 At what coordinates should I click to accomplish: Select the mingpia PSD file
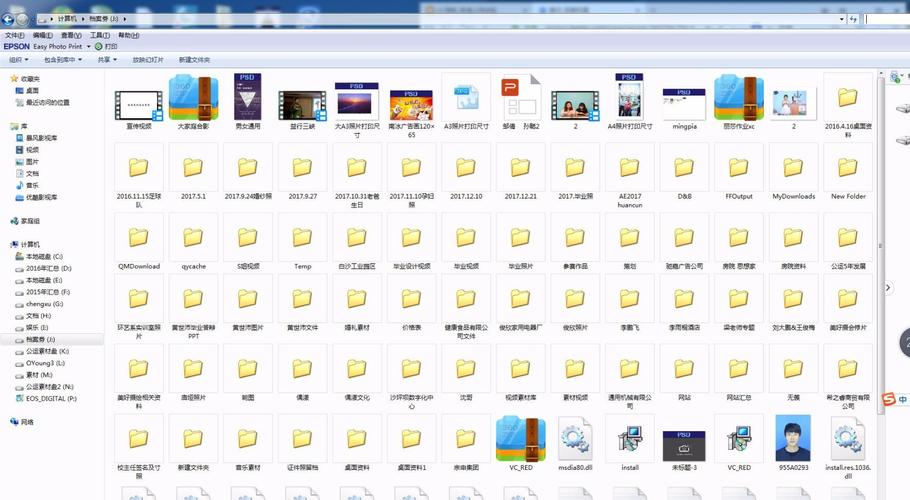(x=684, y=104)
